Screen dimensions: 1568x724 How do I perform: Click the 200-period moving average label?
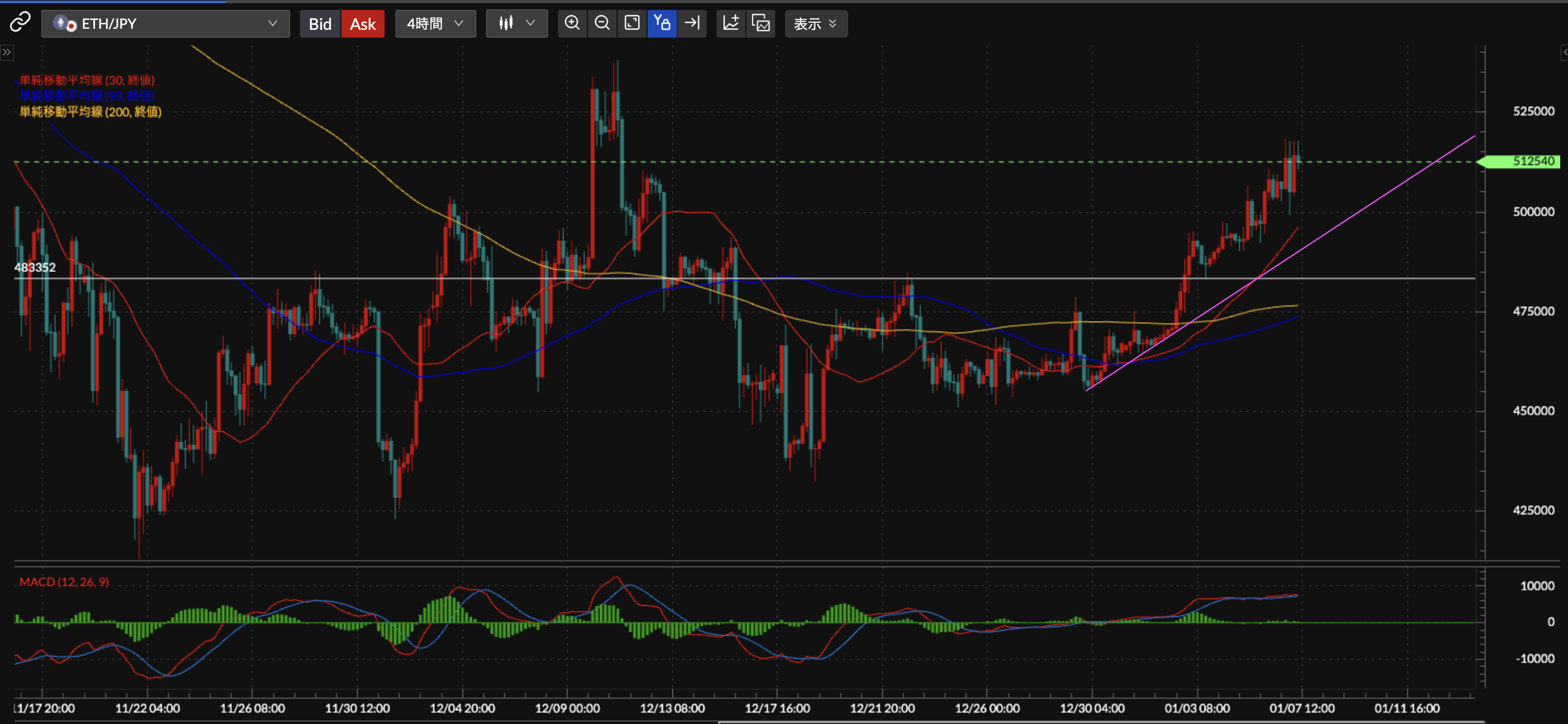(90, 112)
